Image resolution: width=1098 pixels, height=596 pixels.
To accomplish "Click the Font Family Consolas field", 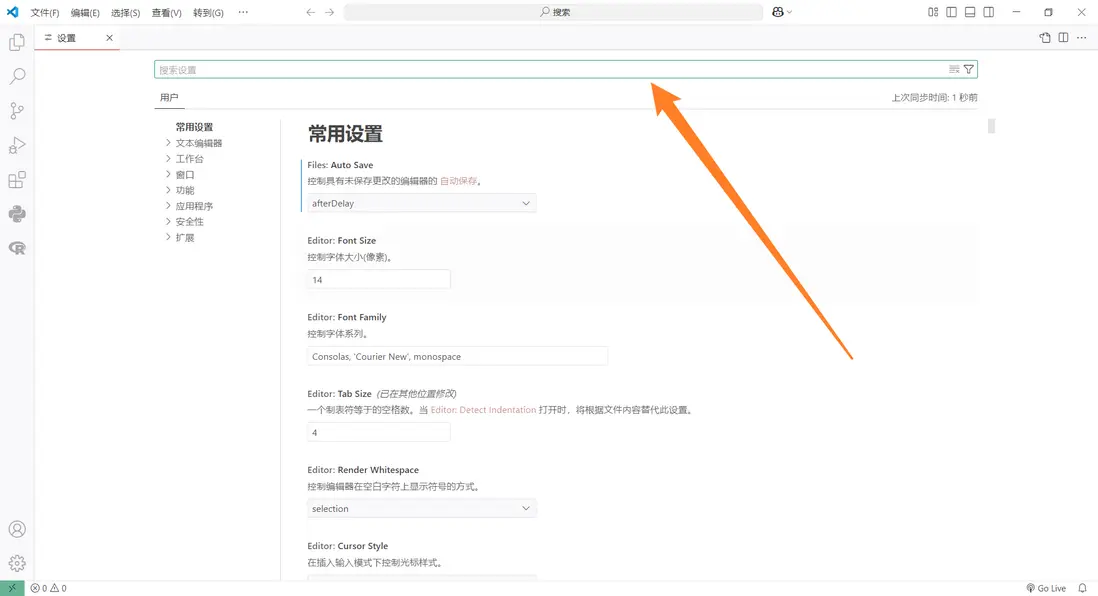I will [457, 356].
